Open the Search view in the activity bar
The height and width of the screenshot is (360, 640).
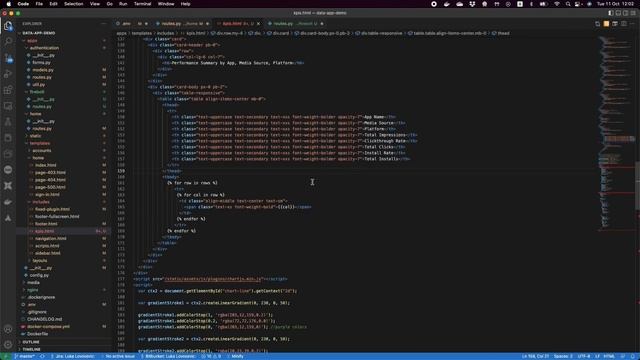[8, 41]
